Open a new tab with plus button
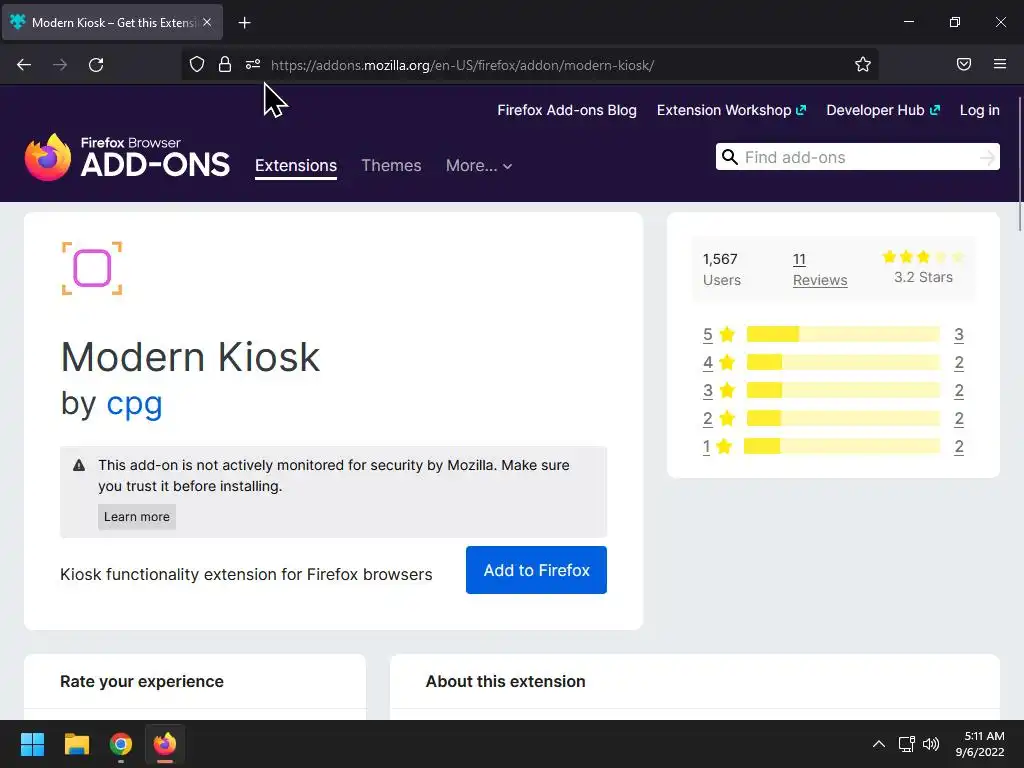The image size is (1024, 768). (244, 23)
